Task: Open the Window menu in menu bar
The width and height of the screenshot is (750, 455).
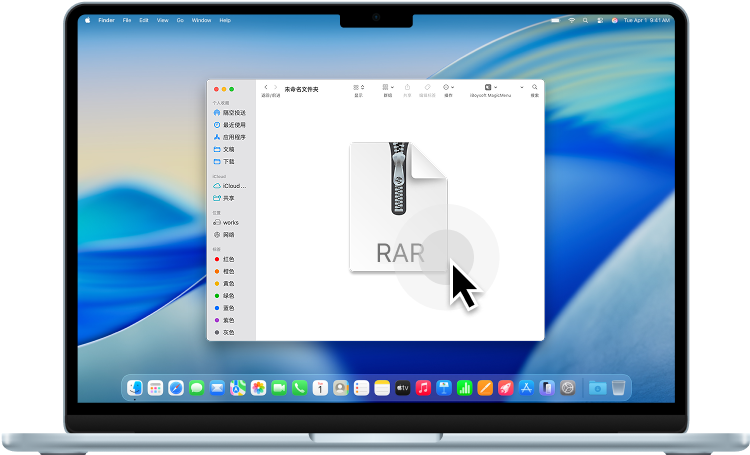Action: click(x=201, y=20)
